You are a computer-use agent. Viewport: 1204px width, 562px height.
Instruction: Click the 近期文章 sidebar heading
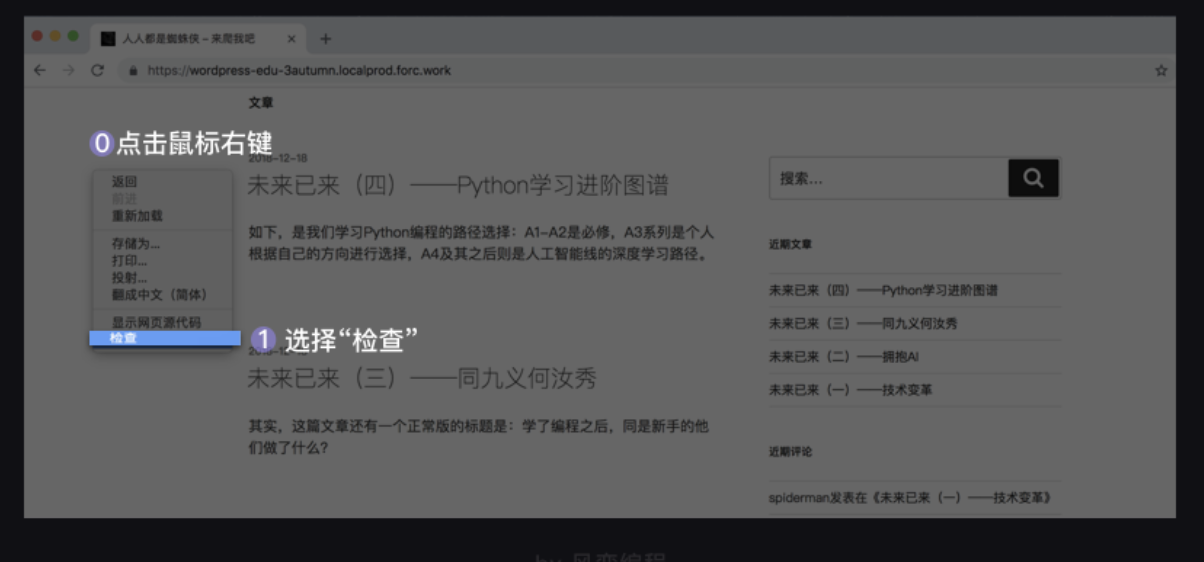790,243
